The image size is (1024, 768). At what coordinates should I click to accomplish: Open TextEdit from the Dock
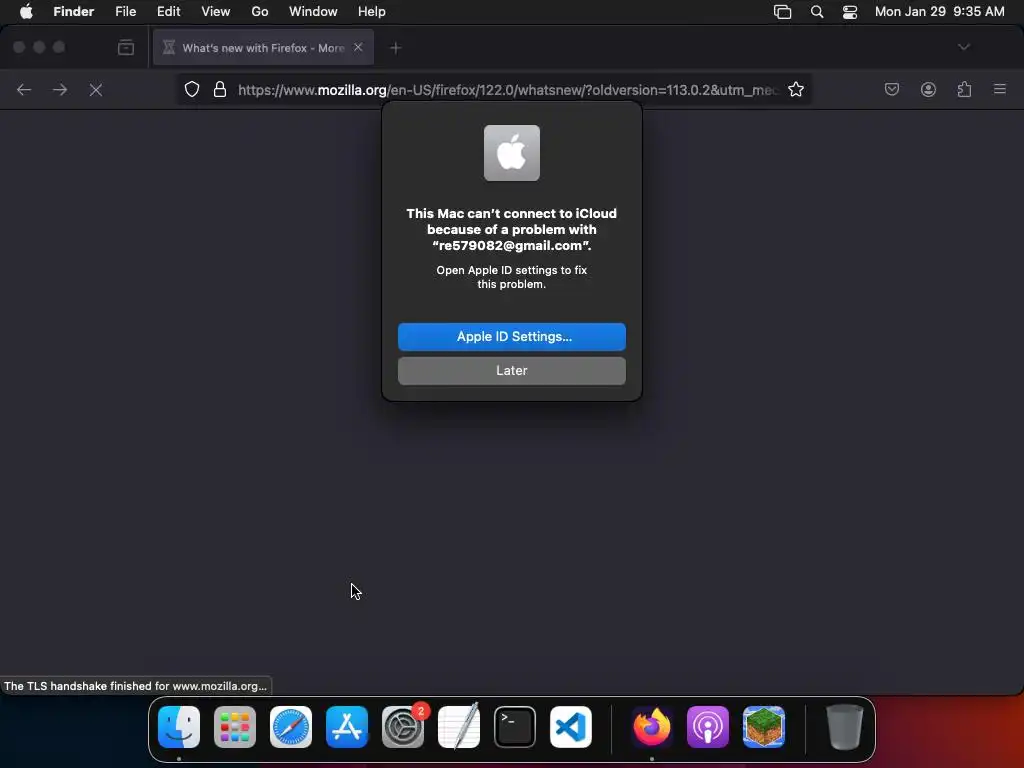458,726
